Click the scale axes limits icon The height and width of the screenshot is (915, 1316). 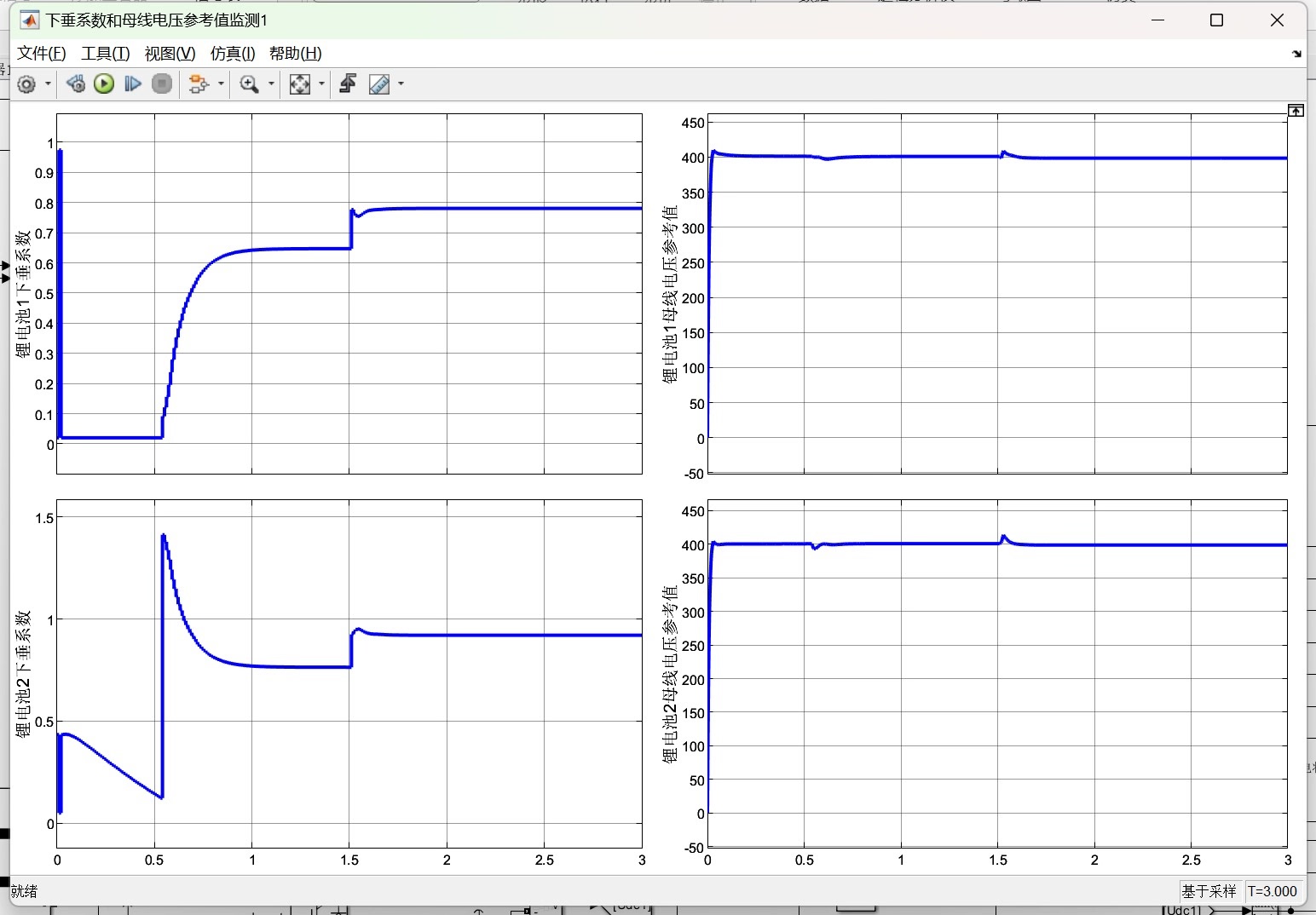pyautogui.click(x=299, y=83)
